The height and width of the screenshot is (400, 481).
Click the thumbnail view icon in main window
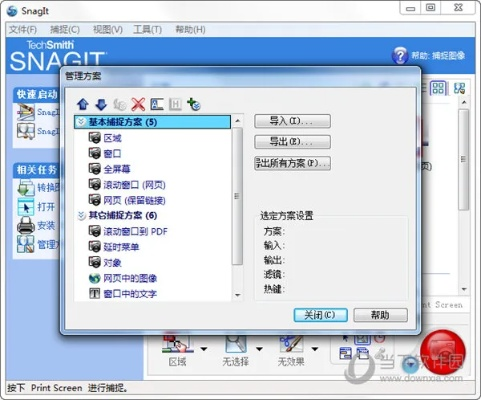438,88
